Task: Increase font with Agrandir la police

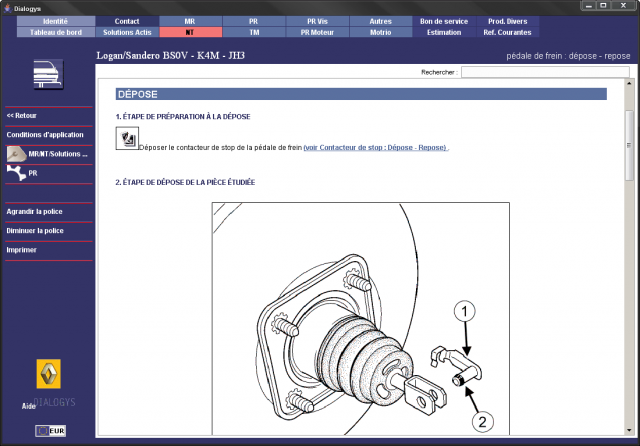Action: 35,212
